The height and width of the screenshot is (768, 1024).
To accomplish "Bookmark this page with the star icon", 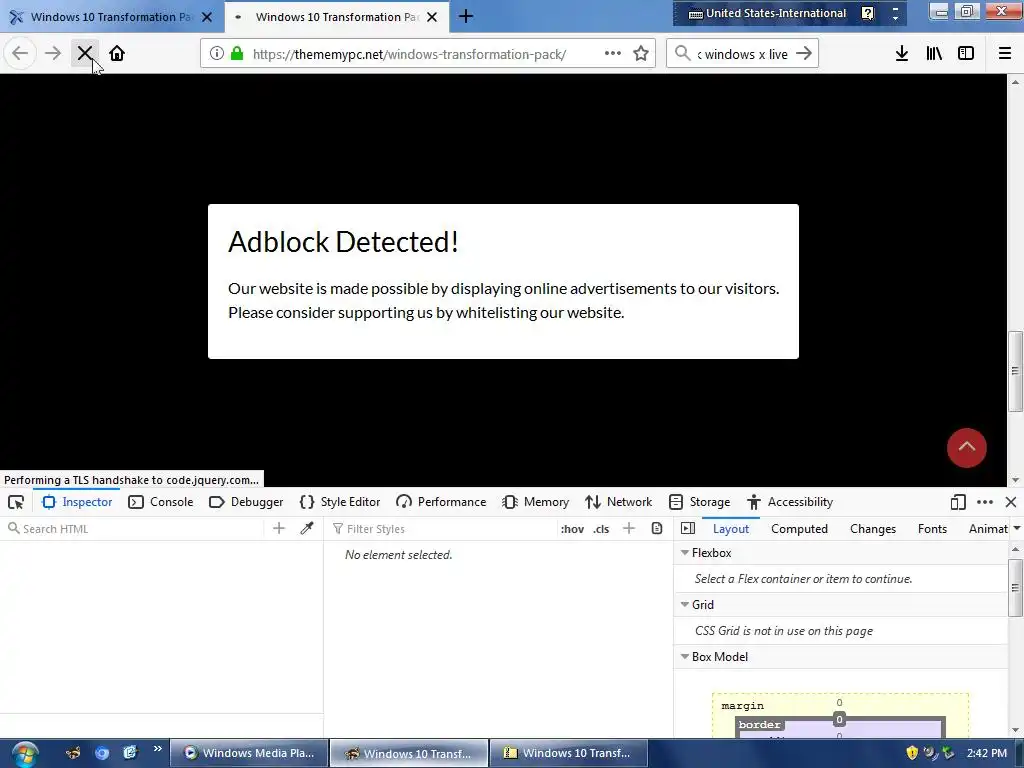I will (x=641, y=54).
